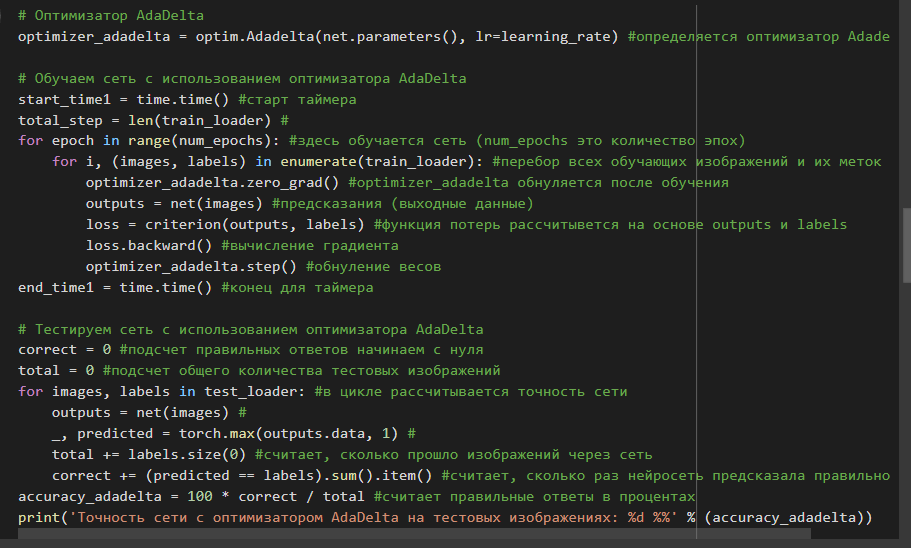This screenshot has width=911, height=548.
Task: Click the comment '#обнуление весов'
Action: pos(374,266)
